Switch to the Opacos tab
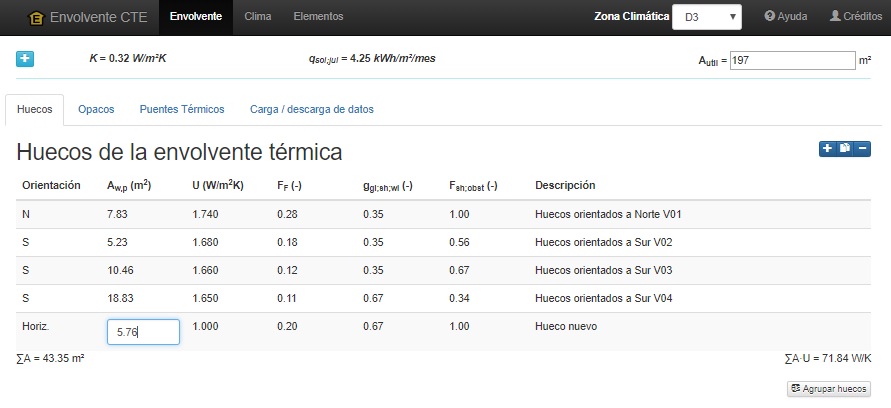891x408 pixels. [96, 110]
